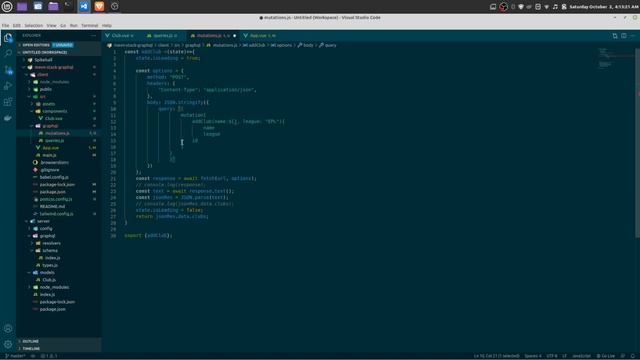Expand the server config folder

pyautogui.click(x=59, y=228)
